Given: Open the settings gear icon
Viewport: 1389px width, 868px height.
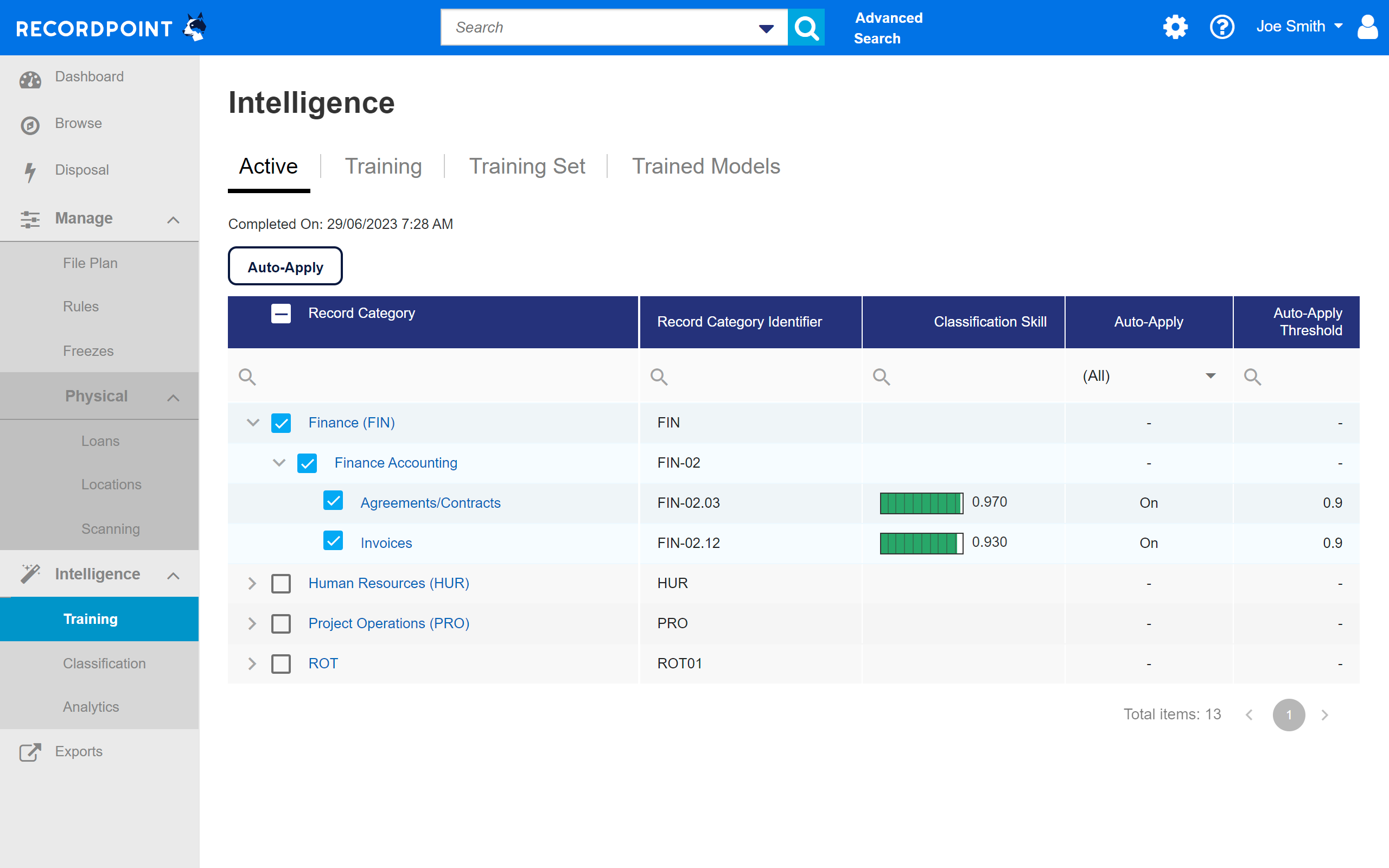Looking at the screenshot, I should (1175, 27).
